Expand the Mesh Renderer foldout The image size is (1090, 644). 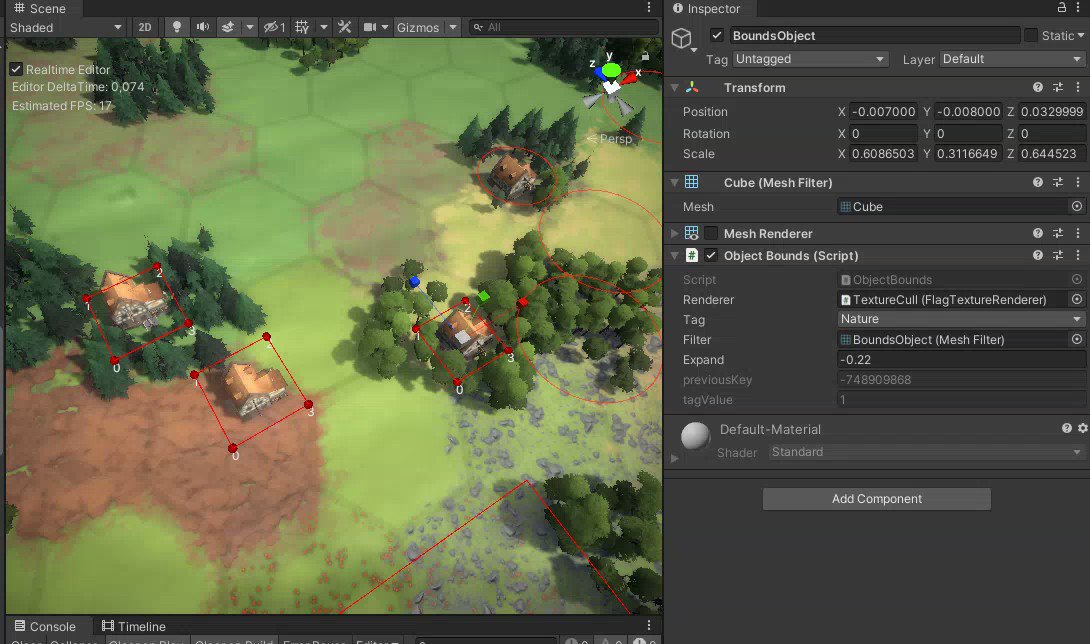674,233
